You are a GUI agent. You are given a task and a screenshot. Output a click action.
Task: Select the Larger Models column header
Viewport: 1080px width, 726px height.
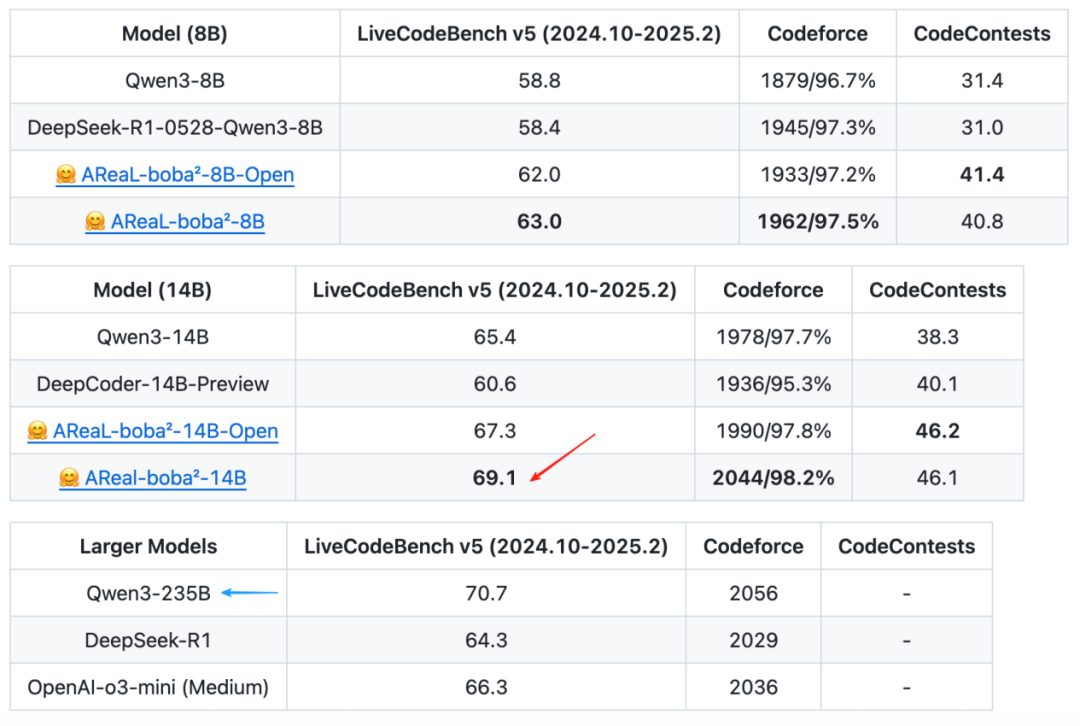pos(148,546)
